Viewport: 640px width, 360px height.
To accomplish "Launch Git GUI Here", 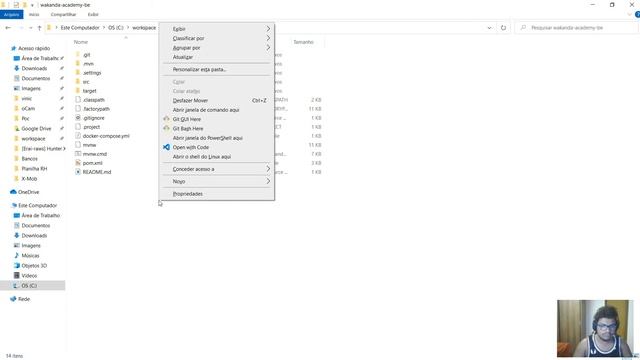I will [216, 119].
